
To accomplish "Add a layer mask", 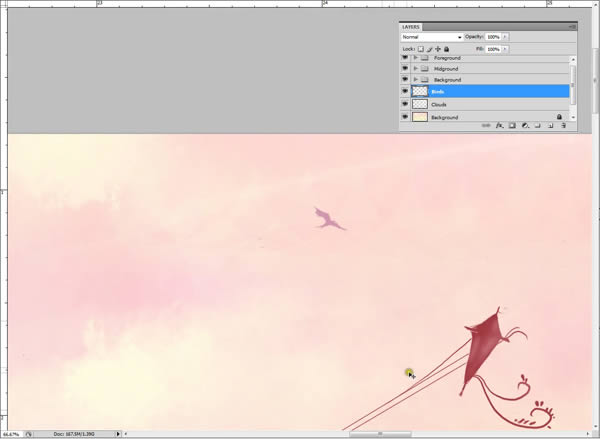I will (x=512, y=126).
